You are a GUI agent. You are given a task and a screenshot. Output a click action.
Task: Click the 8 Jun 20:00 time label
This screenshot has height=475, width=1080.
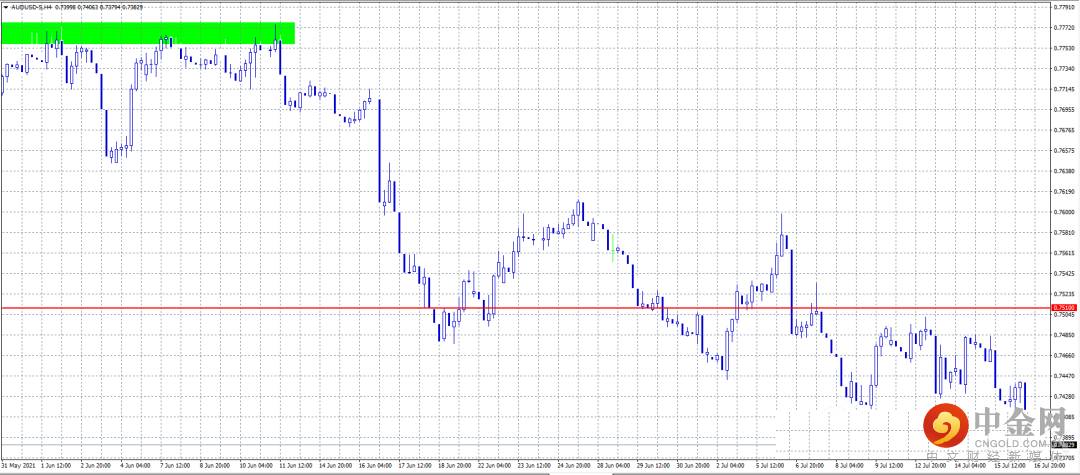pos(216,465)
